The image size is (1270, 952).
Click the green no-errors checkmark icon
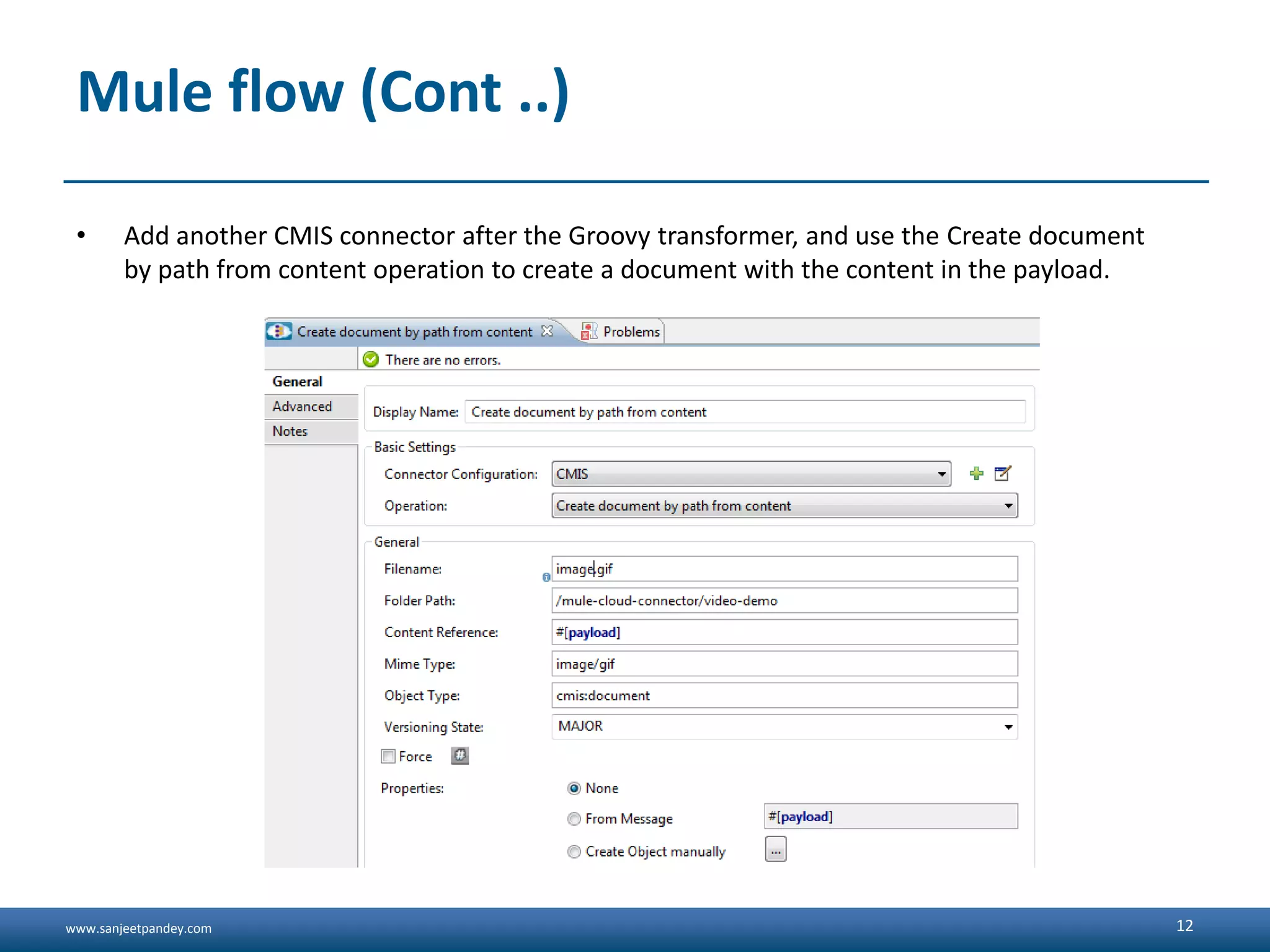tap(371, 359)
